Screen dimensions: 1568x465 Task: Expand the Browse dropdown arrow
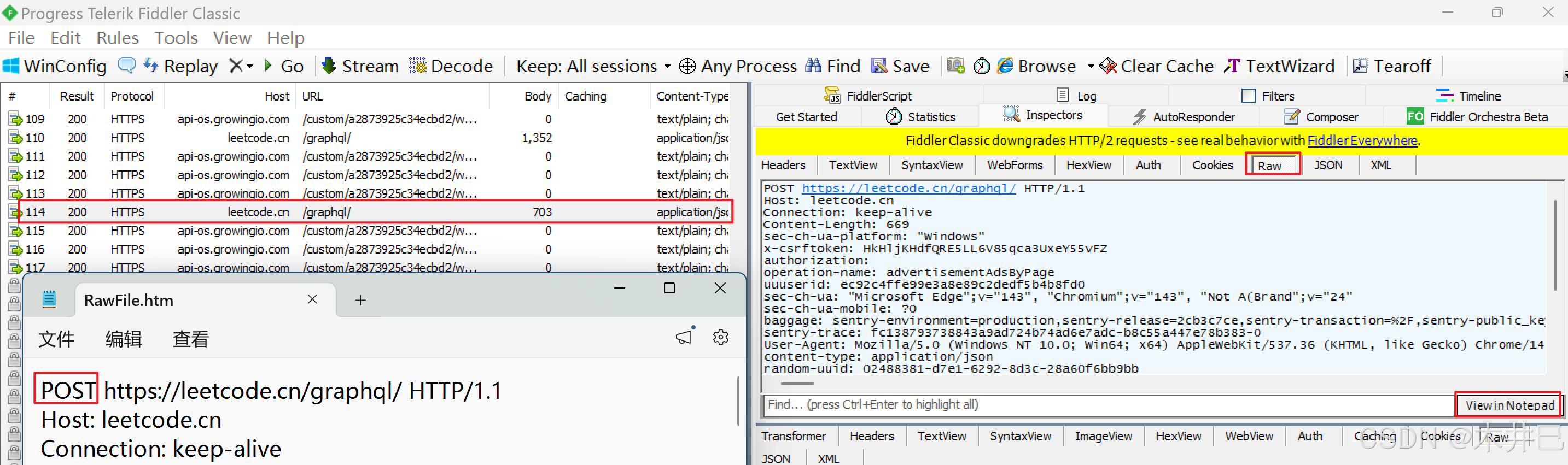pos(1090,66)
